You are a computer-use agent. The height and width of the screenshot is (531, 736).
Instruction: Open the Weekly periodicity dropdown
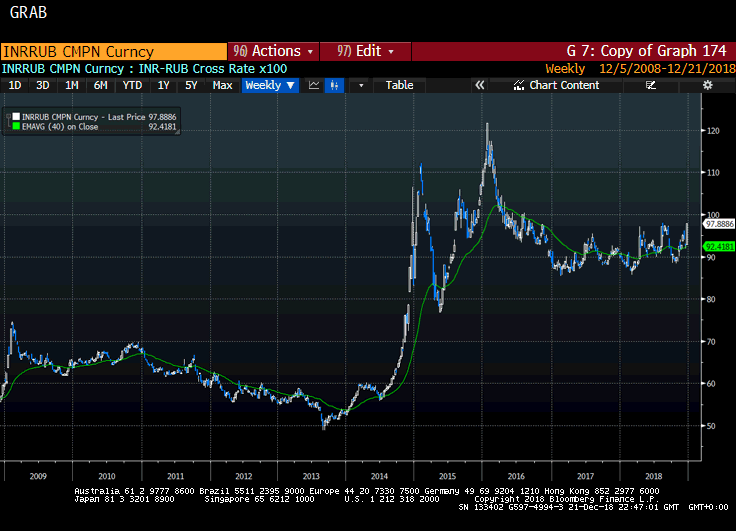click(270, 86)
